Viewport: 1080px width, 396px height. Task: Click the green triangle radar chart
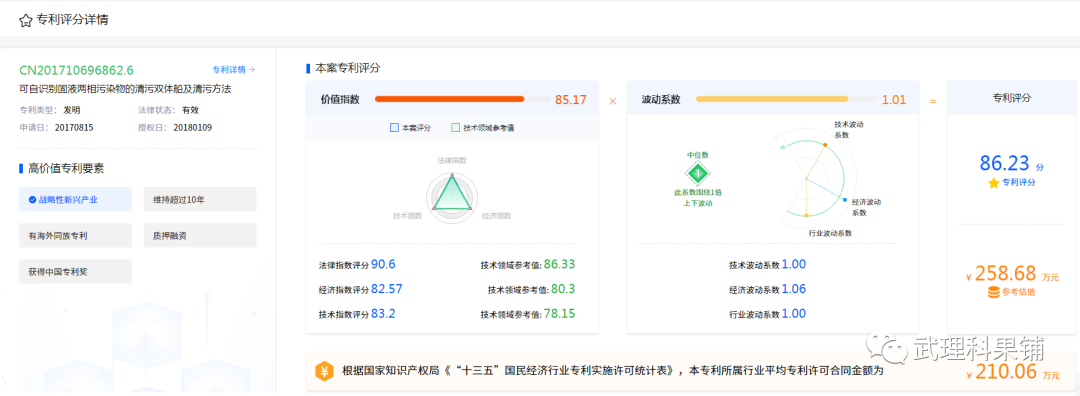click(452, 194)
